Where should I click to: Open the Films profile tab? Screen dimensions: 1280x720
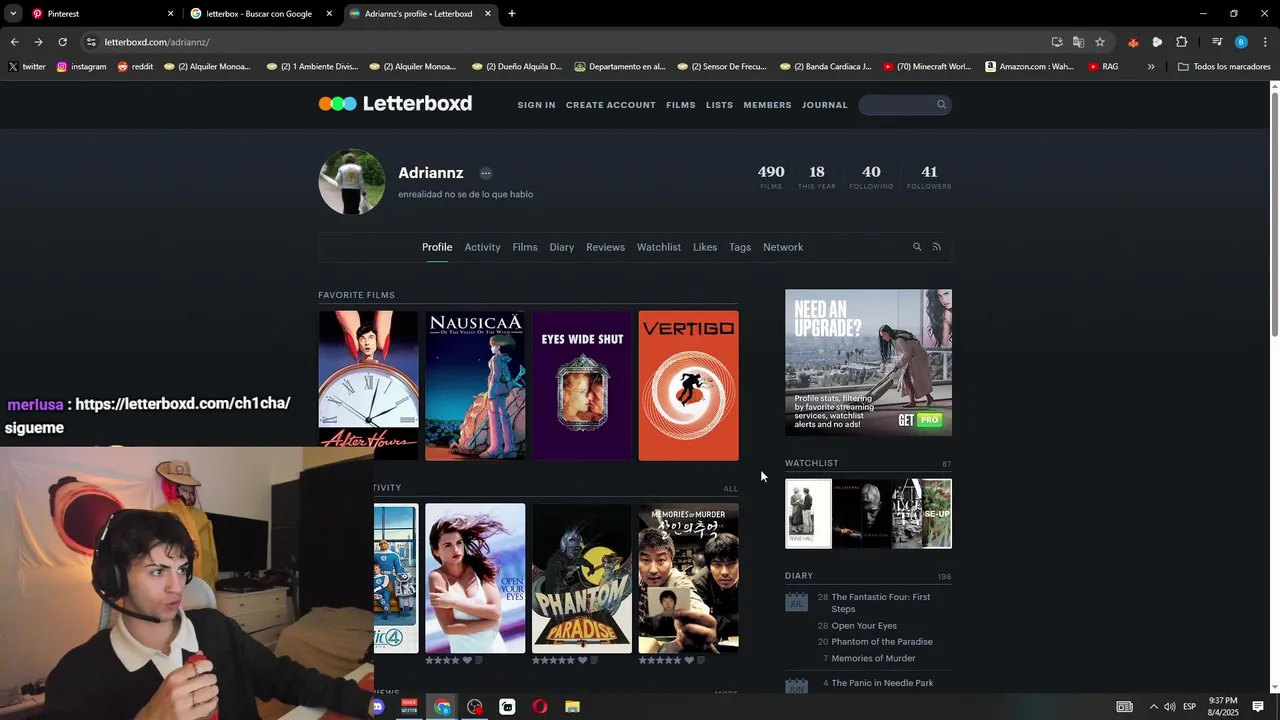tap(525, 247)
